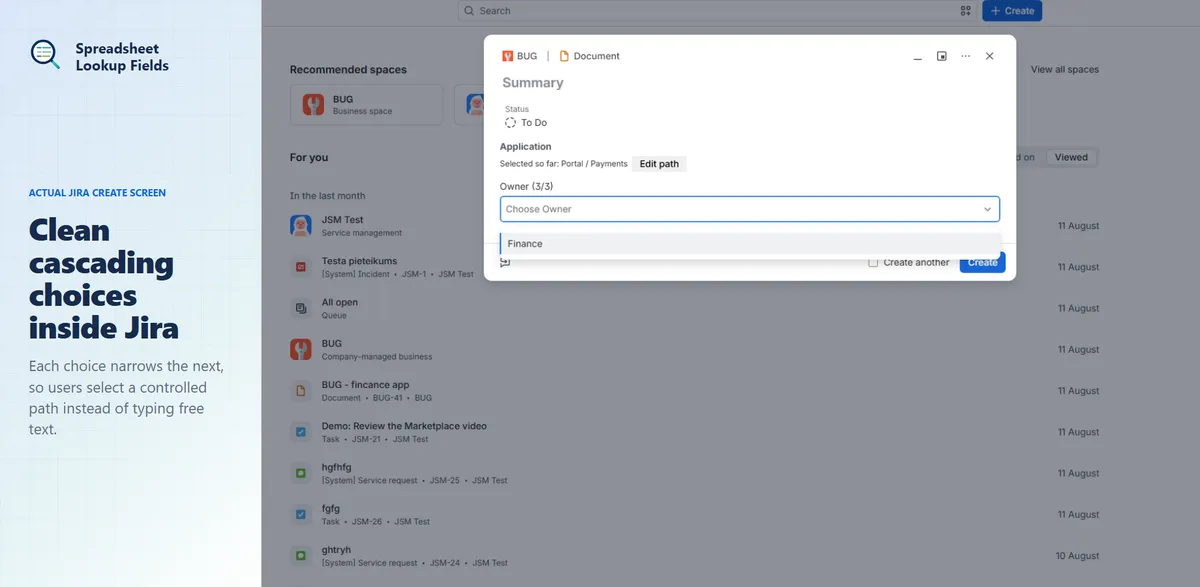Click the Edit path button
Image resolution: width=1200 pixels, height=587 pixels.
click(659, 164)
